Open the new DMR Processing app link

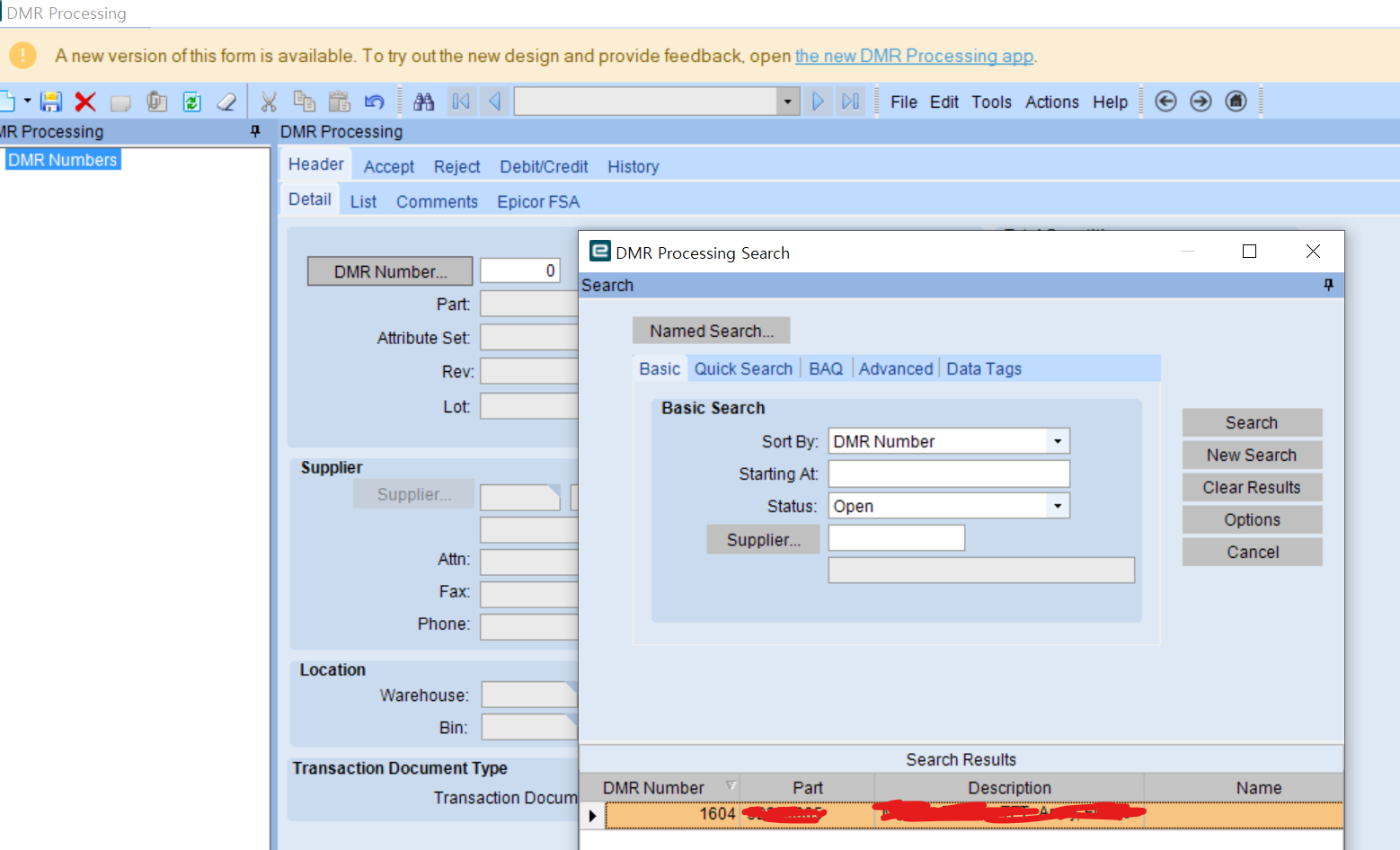pyautogui.click(x=915, y=56)
